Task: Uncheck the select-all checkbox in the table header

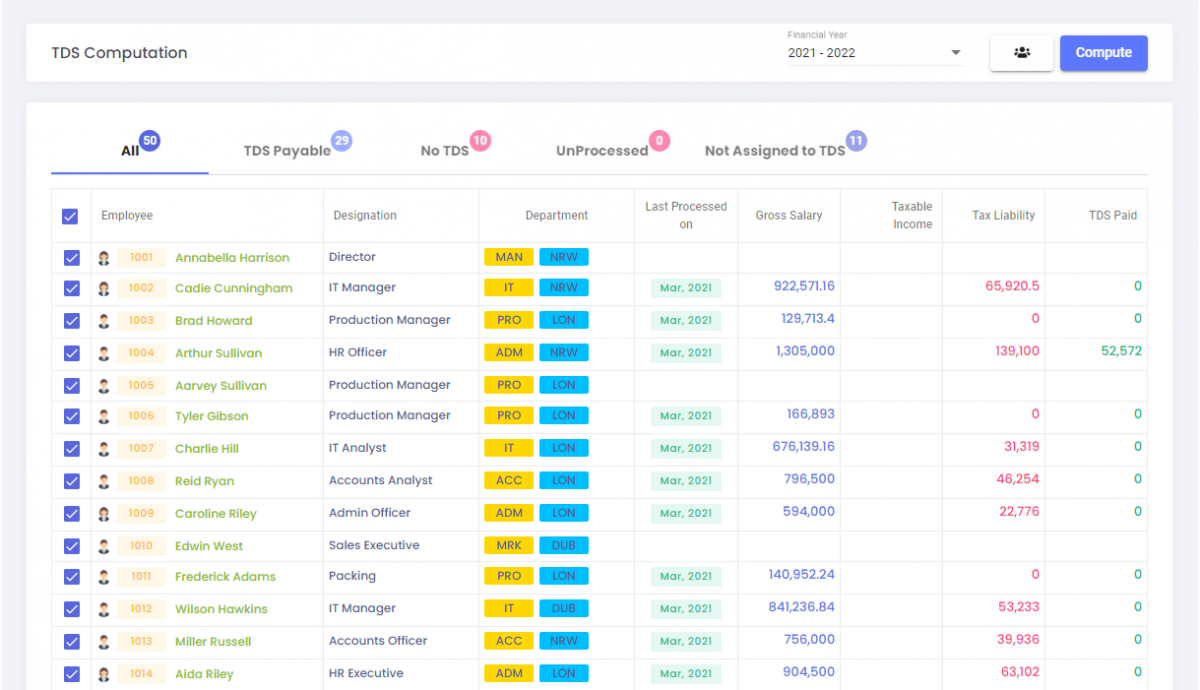Action: tap(70, 216)
